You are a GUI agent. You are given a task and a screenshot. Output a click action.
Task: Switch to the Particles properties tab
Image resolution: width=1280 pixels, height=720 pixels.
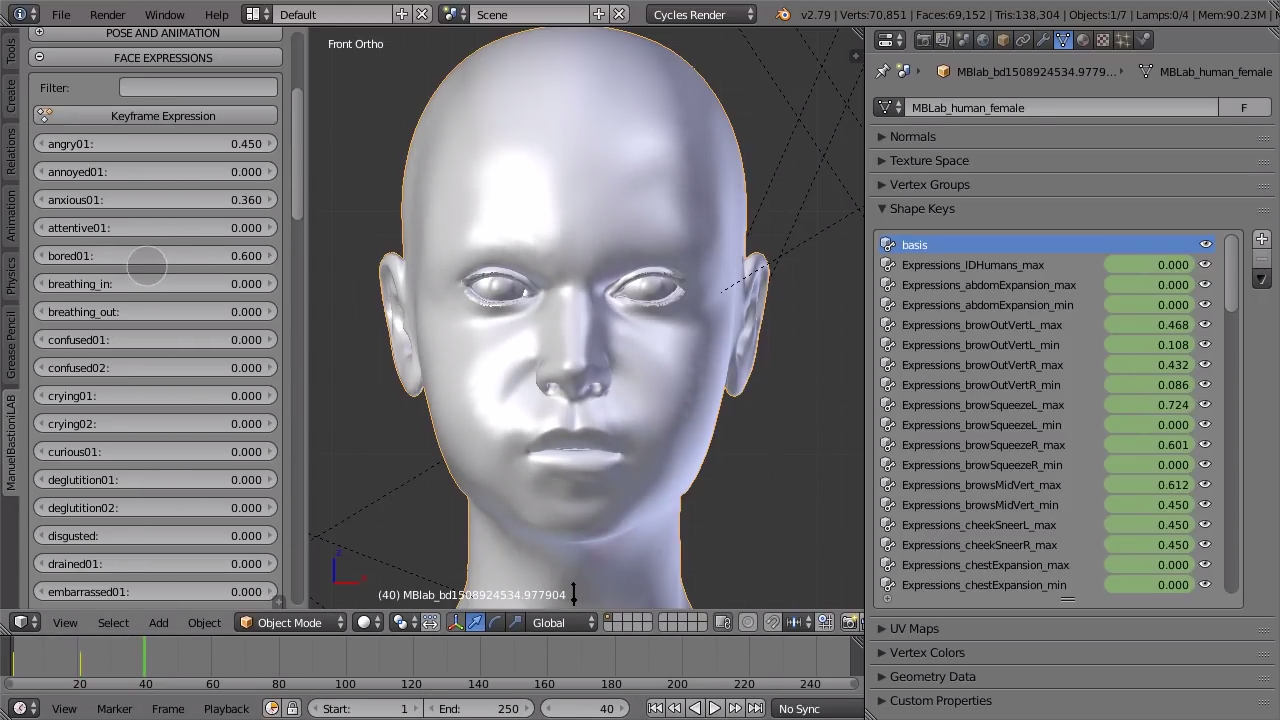pyautogui.click(x=1121, y=39)
